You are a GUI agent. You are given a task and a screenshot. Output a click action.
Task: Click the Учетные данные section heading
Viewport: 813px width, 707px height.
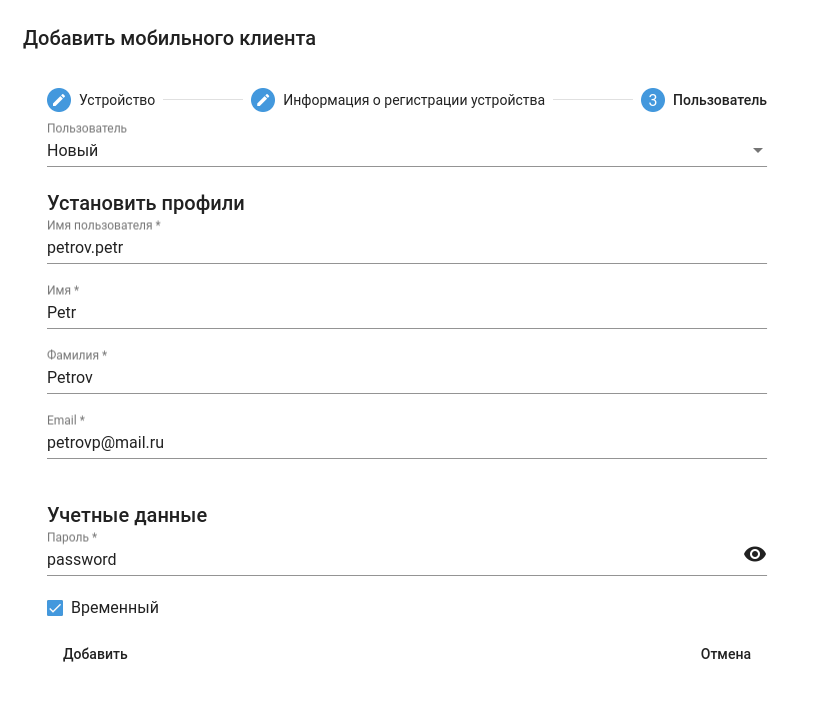[127, 516]
